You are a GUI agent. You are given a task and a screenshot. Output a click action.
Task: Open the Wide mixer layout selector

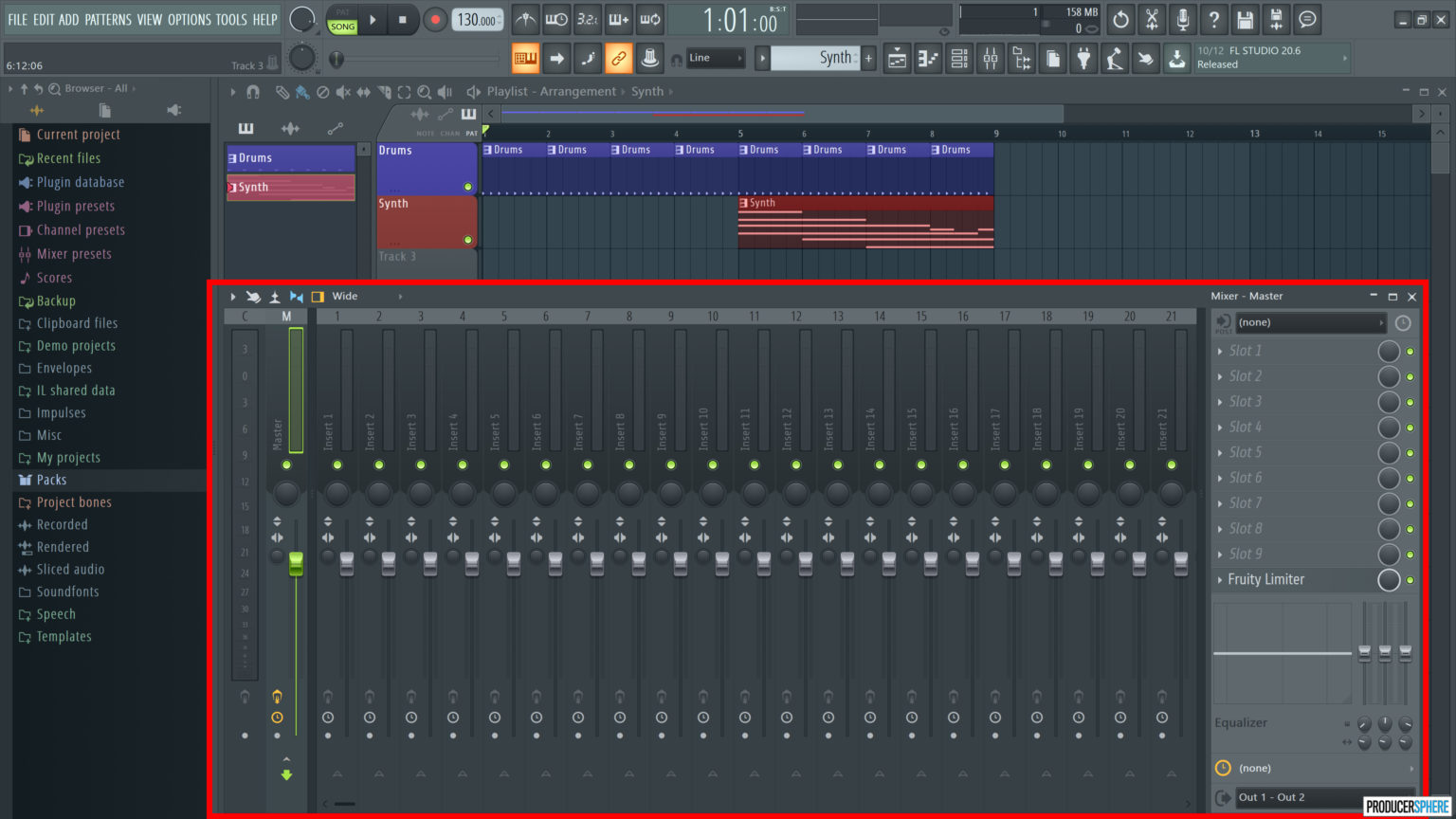(x=347, y=296)
